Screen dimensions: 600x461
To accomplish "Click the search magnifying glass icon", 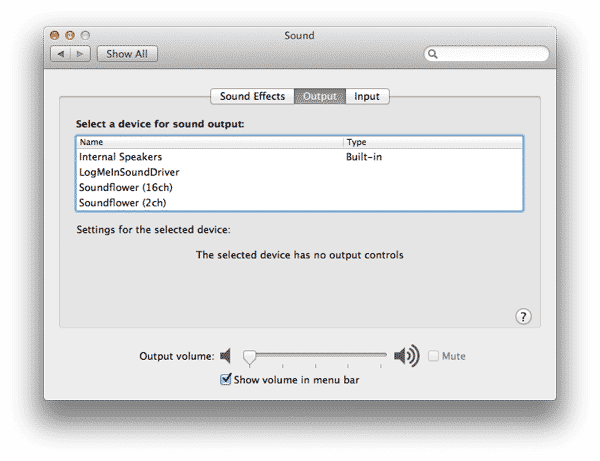I will 434,54.
